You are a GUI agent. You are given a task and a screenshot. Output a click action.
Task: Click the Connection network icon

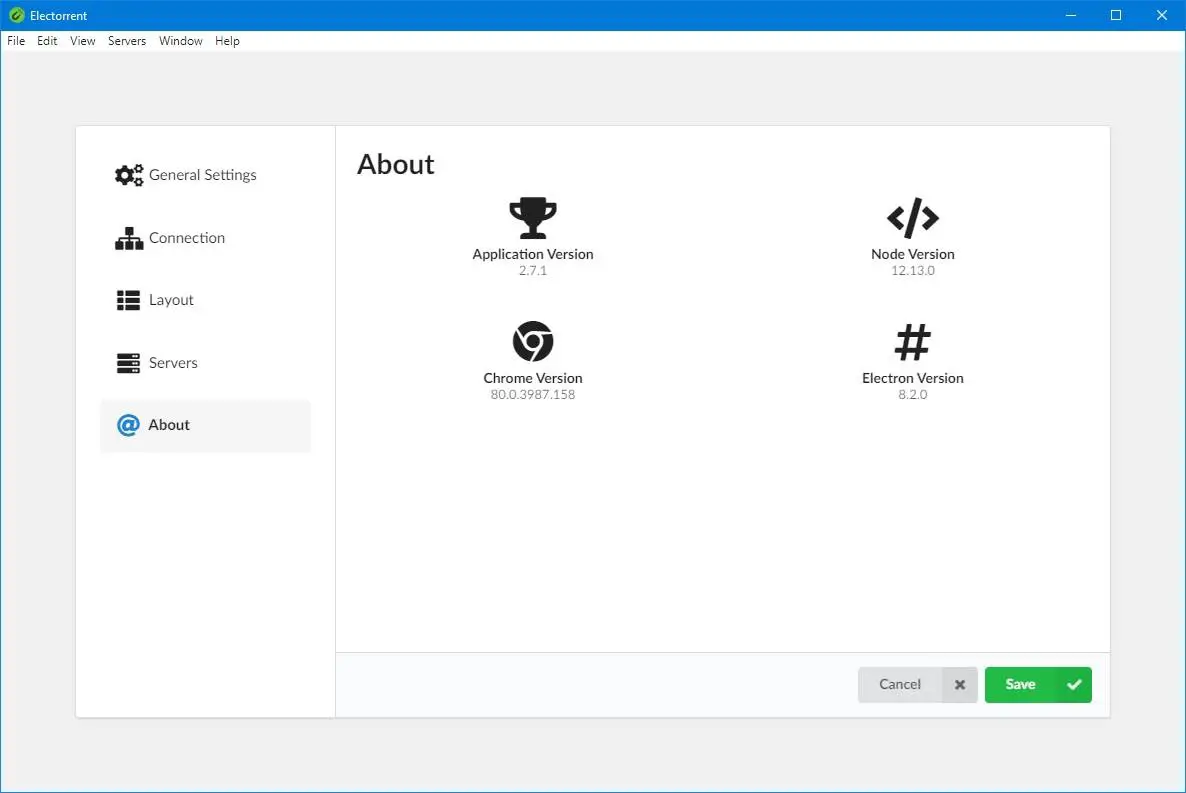coord(129,238)
